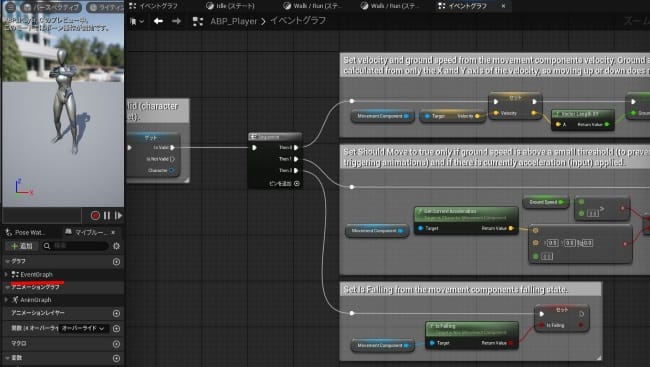
Task: Go forward with the right arrow
Action: pyautogui.click(x=176, y=21)
